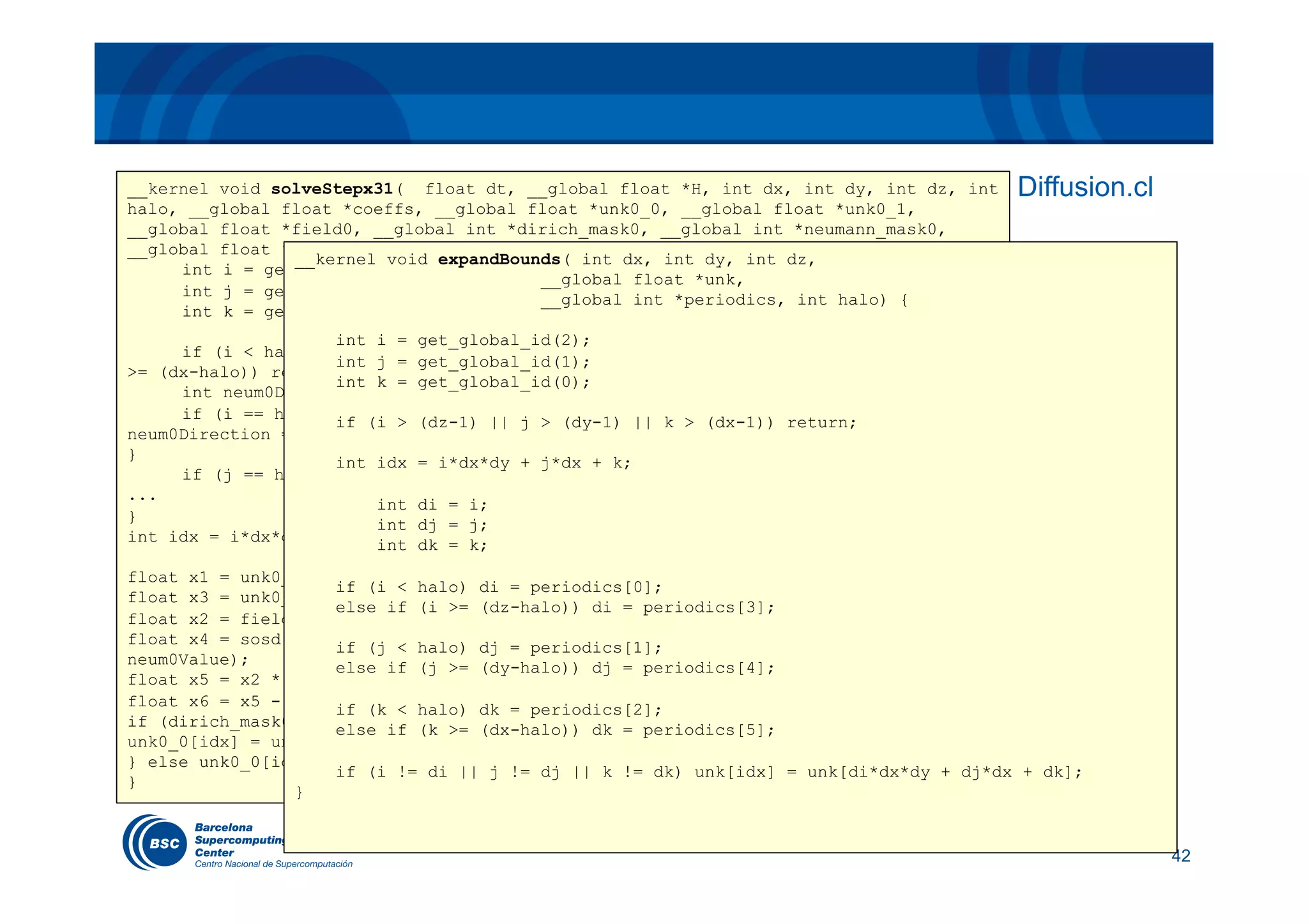1308x924 pixels.
Task: Click the "float x1 = unk0" line
Action: click(204, 577)
